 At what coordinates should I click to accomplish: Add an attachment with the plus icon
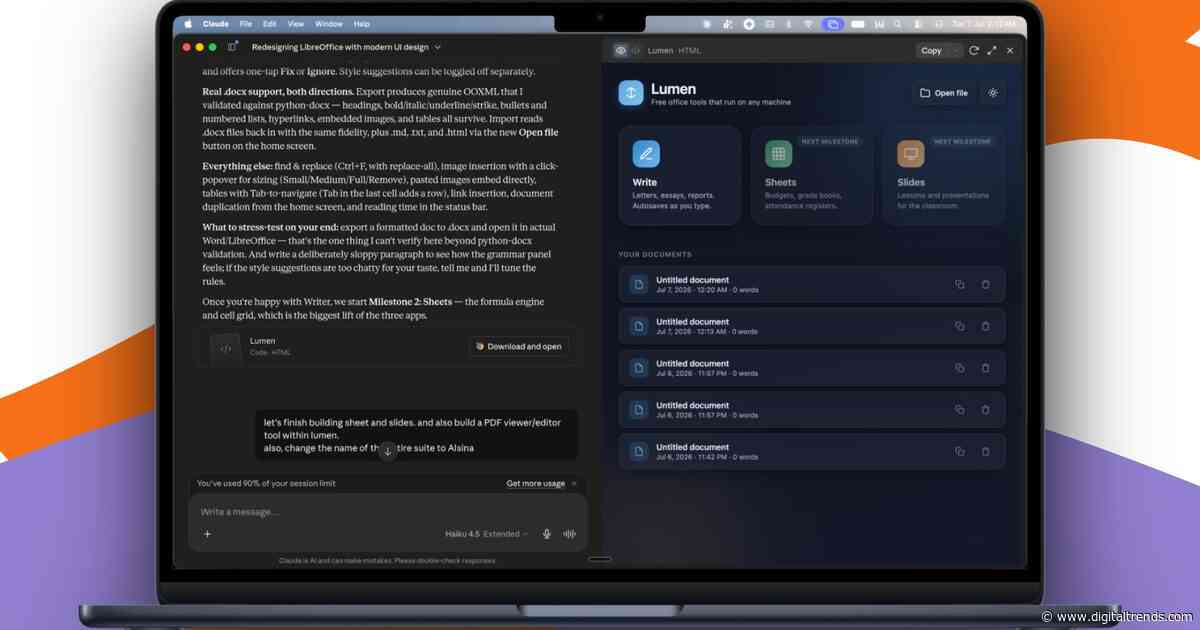[x=208, y=534]
